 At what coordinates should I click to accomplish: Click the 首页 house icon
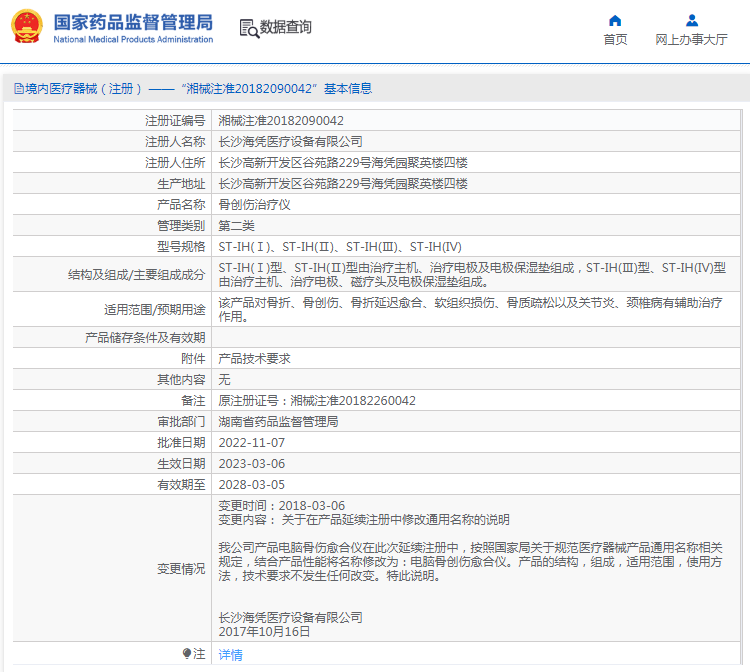point(615,20)
